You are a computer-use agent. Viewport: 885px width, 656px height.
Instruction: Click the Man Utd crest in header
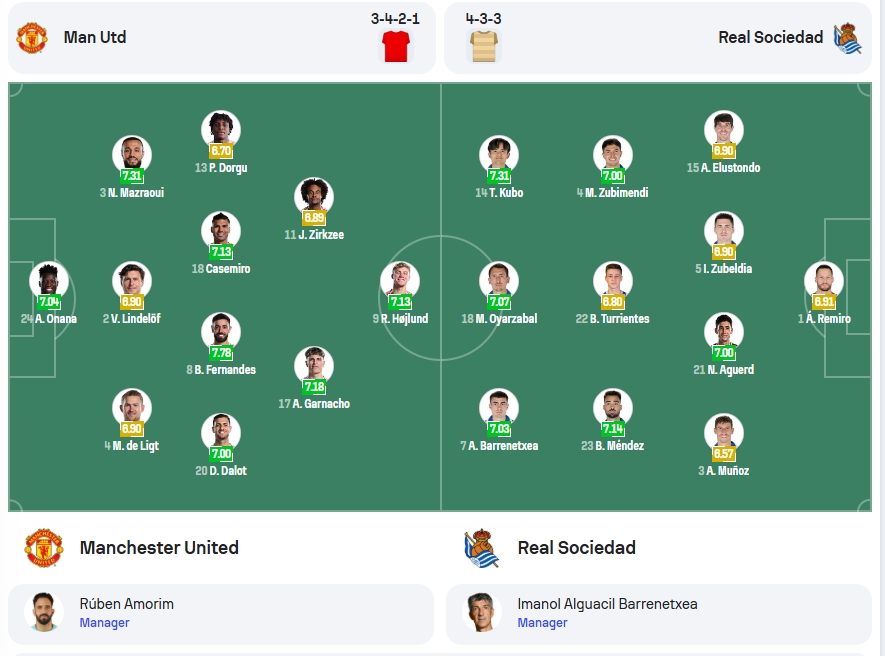tap(32, 38)
